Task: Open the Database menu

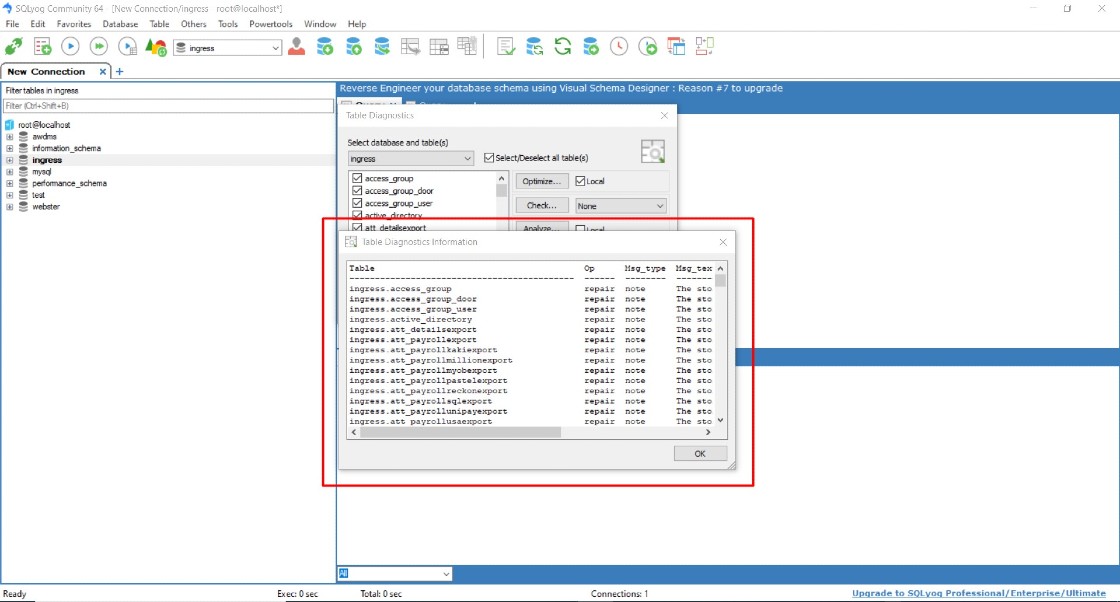Action: pyautogui.click(x=120, y=24)
